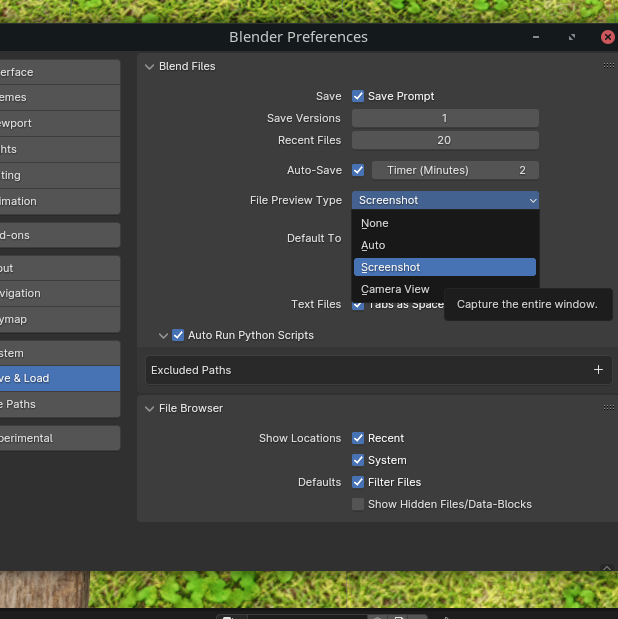618x619 pixels.
Task: Add an excluded path with plus icon
Action: [598, 370]
